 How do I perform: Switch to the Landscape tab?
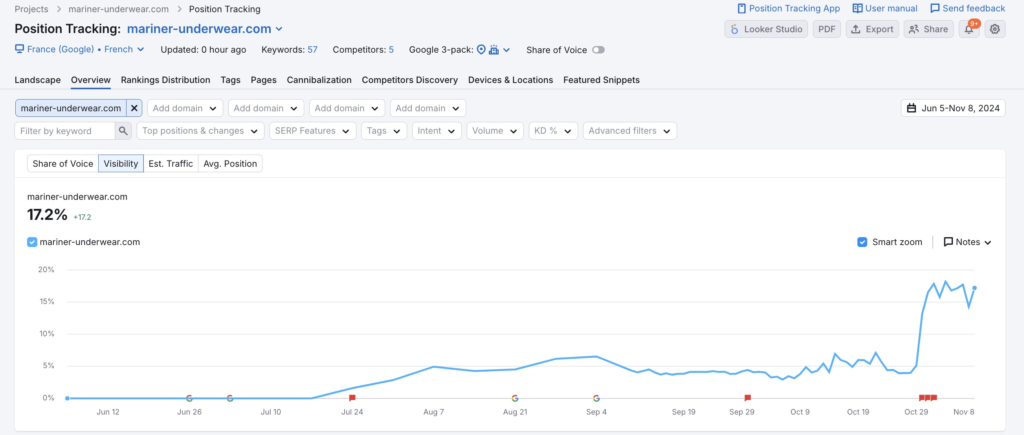(x=37, y=80)
